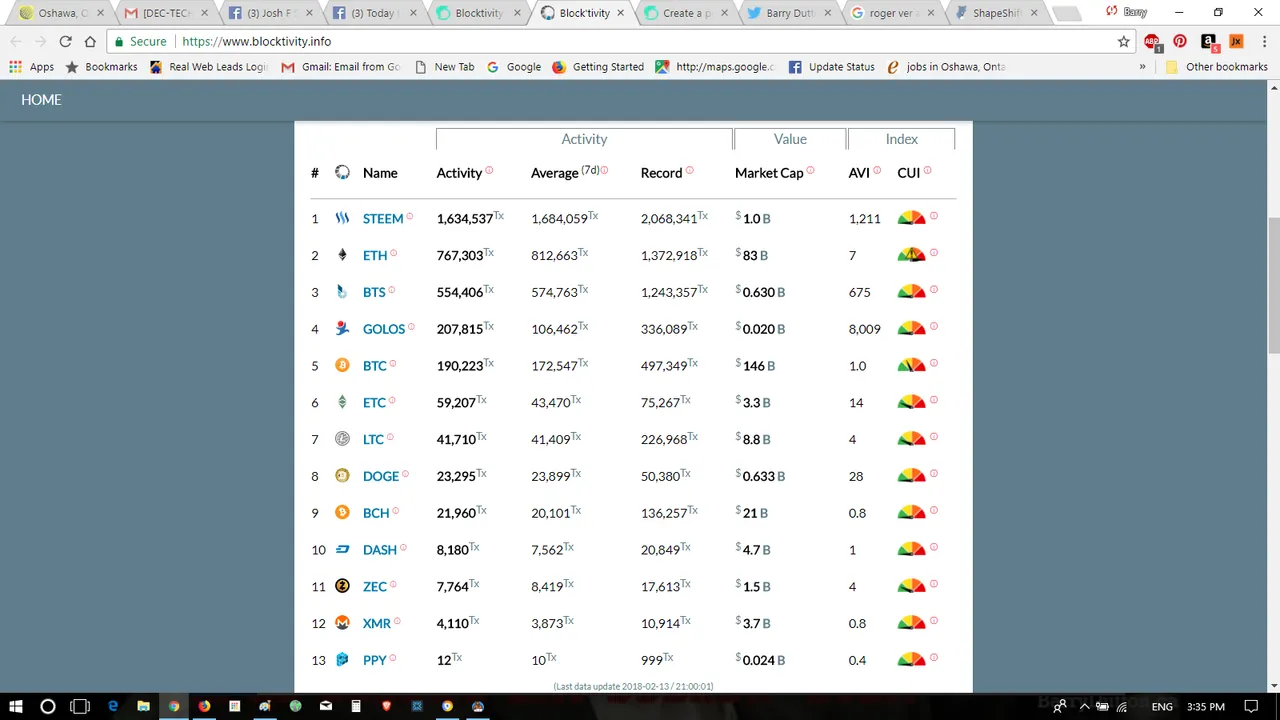Click the DOGE coin icon
Screen dimensions: 1280x720
342,476
